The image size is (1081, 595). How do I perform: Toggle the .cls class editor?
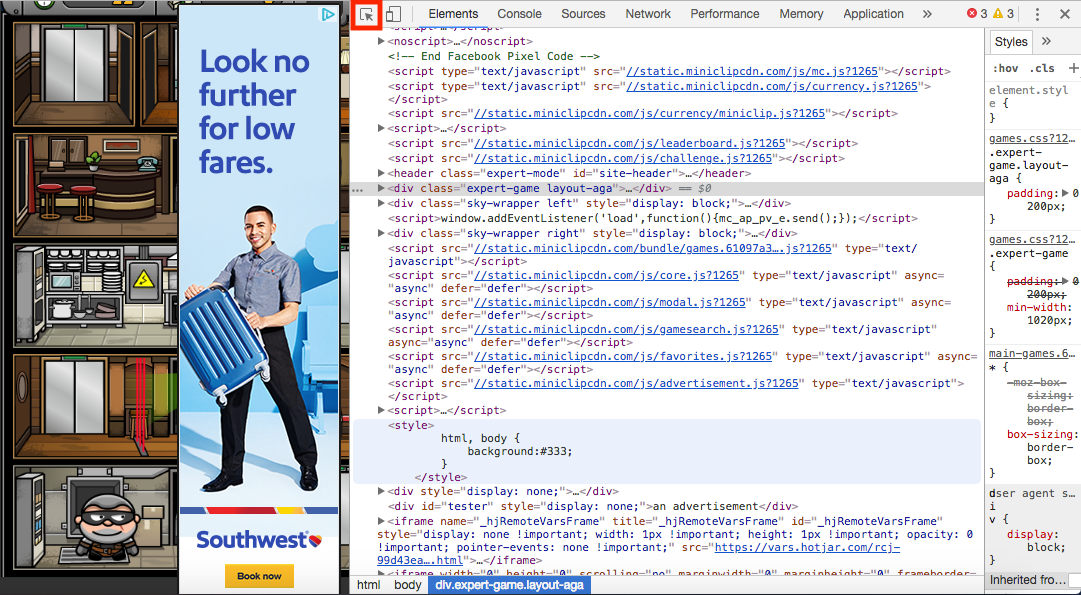1042,68
